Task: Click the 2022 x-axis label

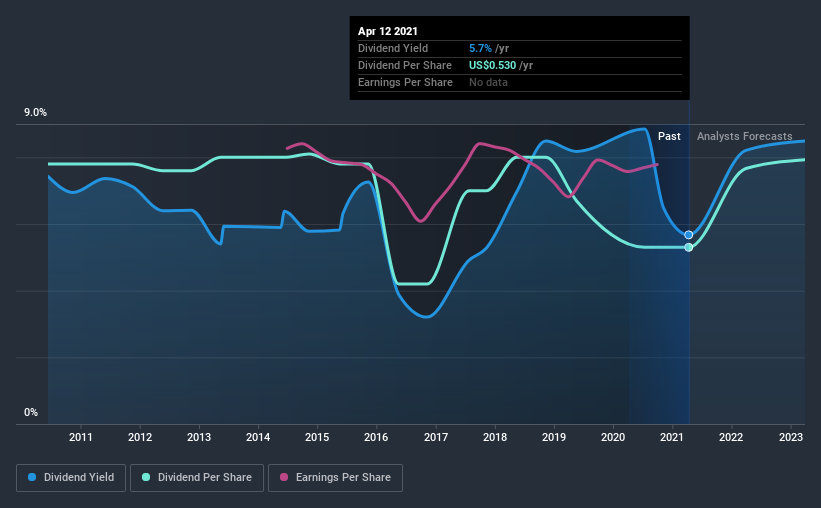Action: click(731, 437)
